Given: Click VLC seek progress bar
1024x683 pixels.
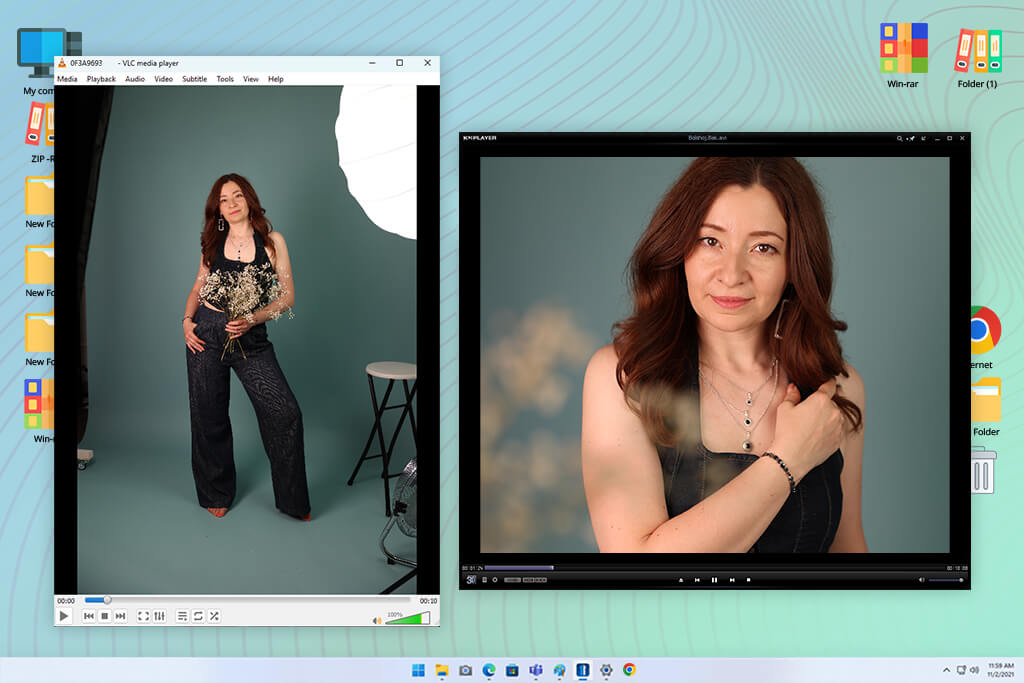Looking at the screenshot, I should click(x=248, y=599).
